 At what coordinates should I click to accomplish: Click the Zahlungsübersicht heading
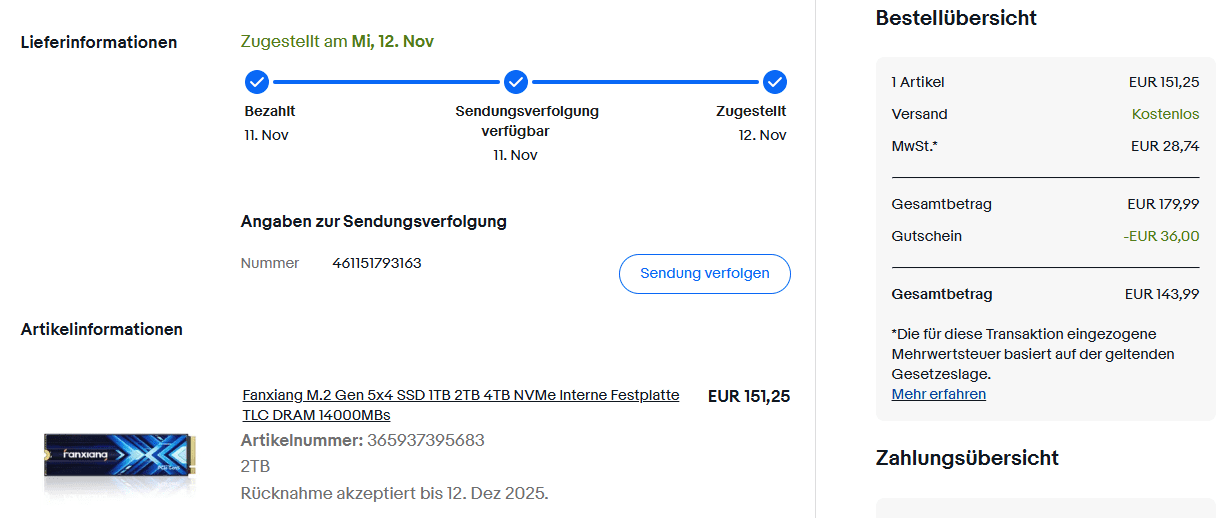coord(966,458)
